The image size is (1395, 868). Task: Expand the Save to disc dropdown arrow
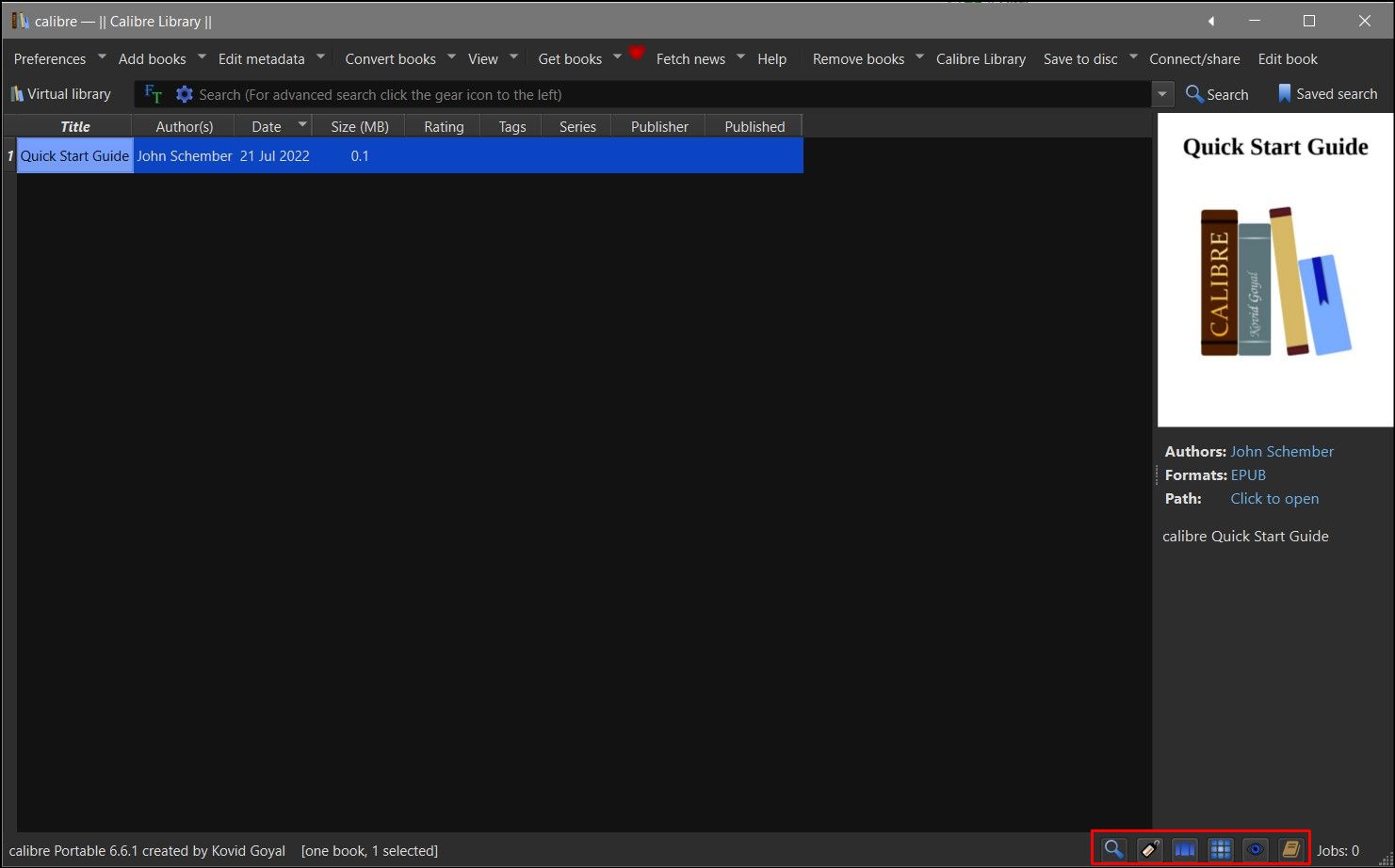(x=1133, y=56)
